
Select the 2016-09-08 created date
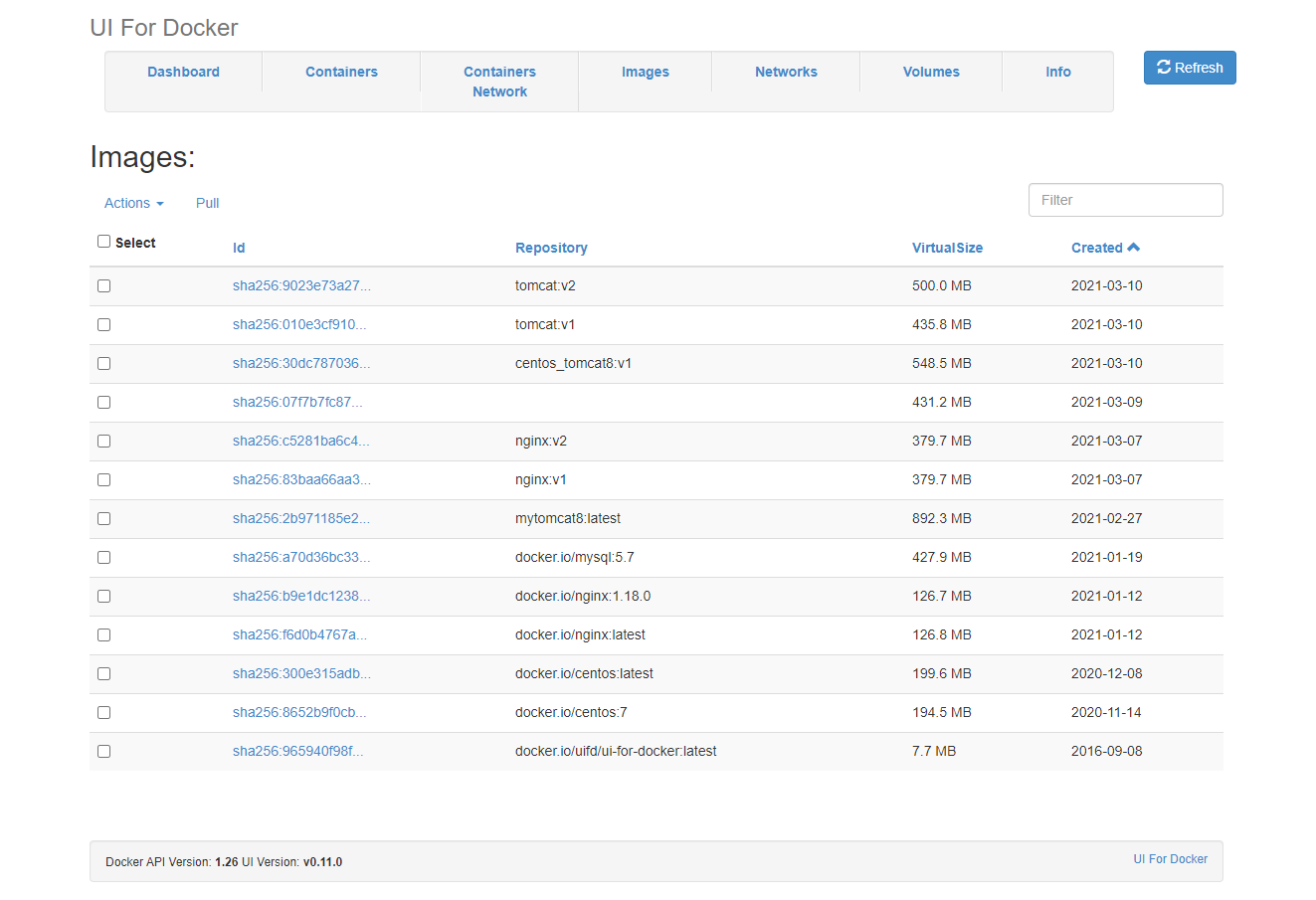click(1107, 751)
